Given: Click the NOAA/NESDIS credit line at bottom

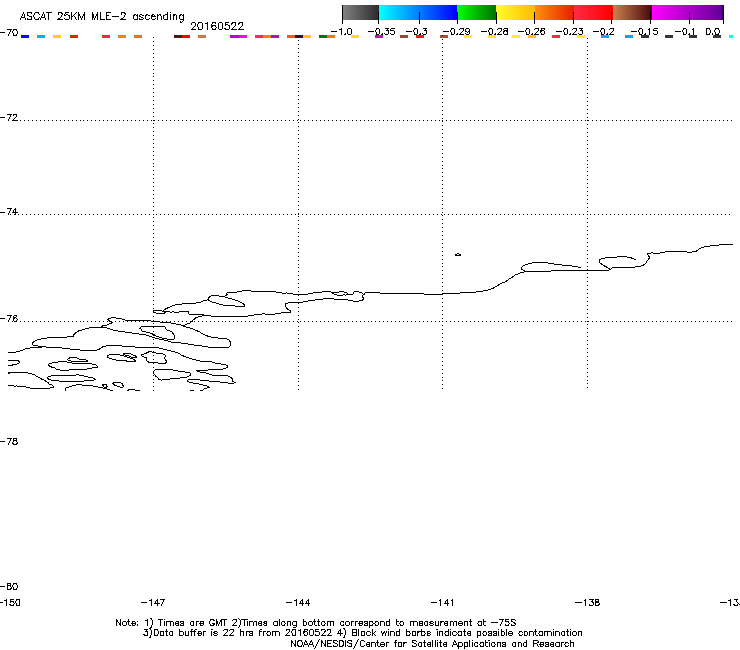Looking at the screenshot, I should pyautogui.click(x=432, y=644).
